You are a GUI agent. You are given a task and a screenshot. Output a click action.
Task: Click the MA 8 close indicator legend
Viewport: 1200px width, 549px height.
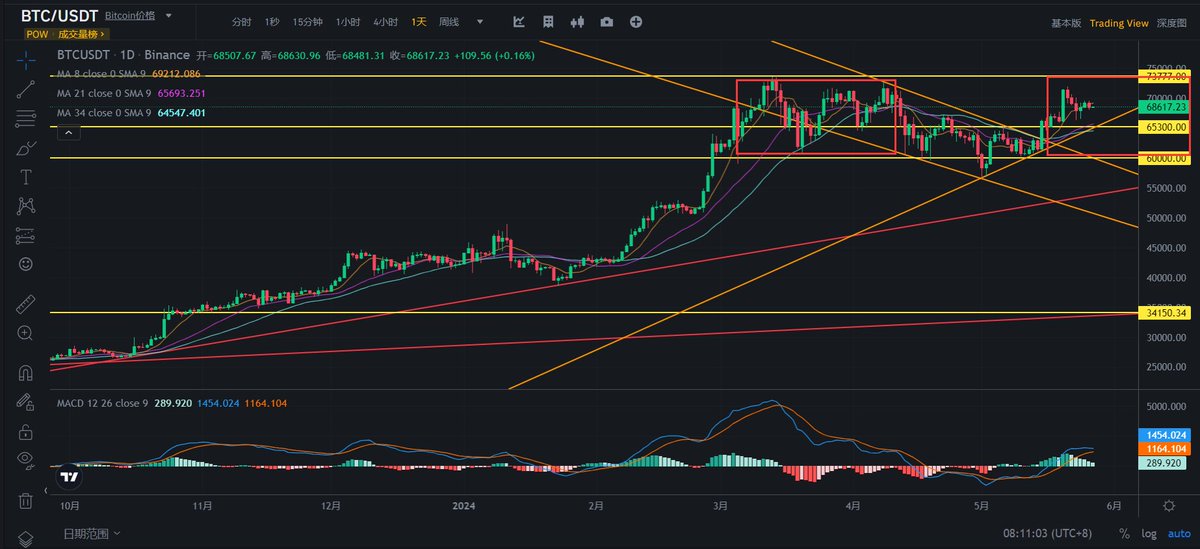tap(129, 74)
